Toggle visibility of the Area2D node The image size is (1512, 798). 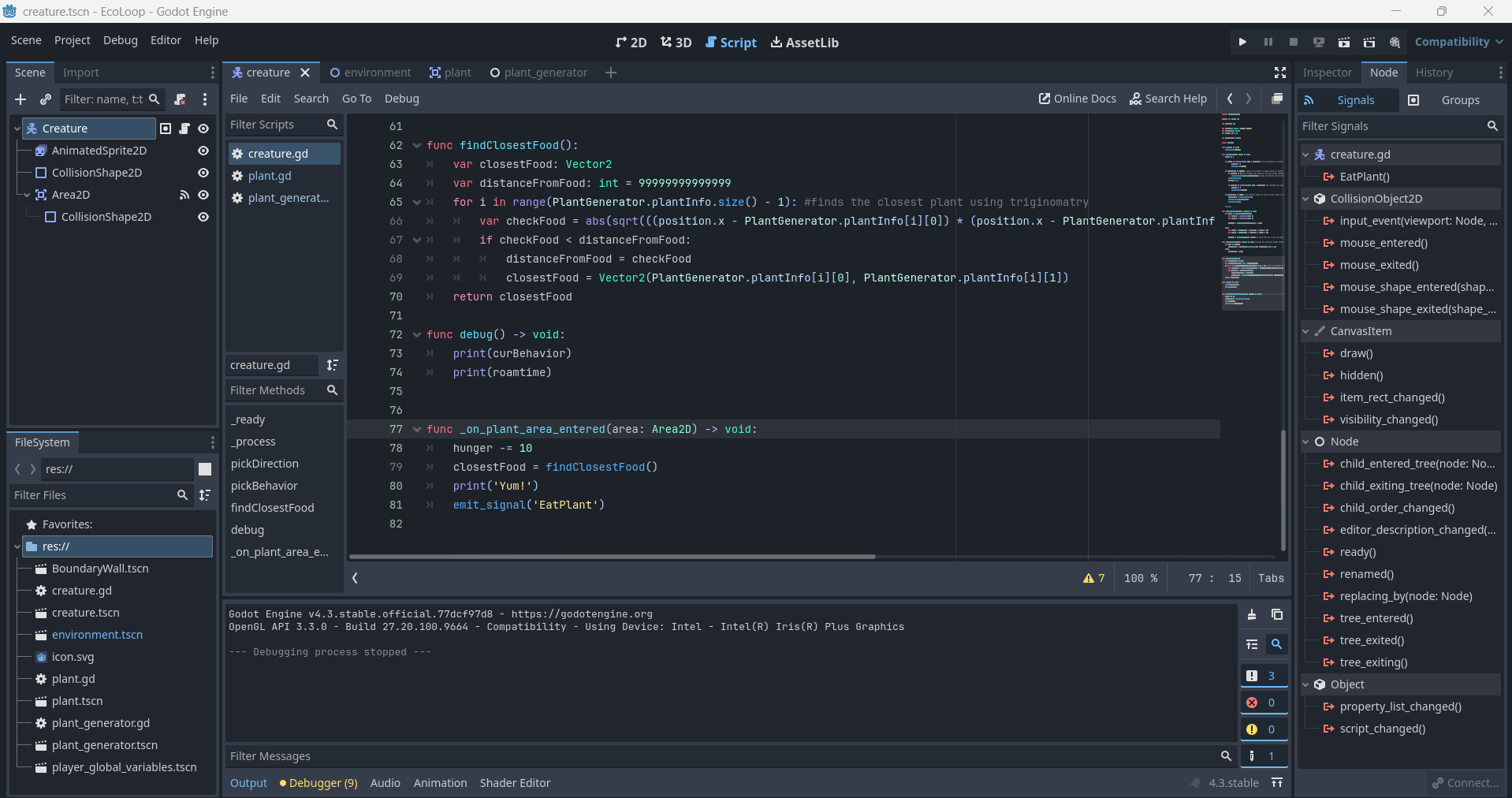pyautogui.click(x=203, y=195)
